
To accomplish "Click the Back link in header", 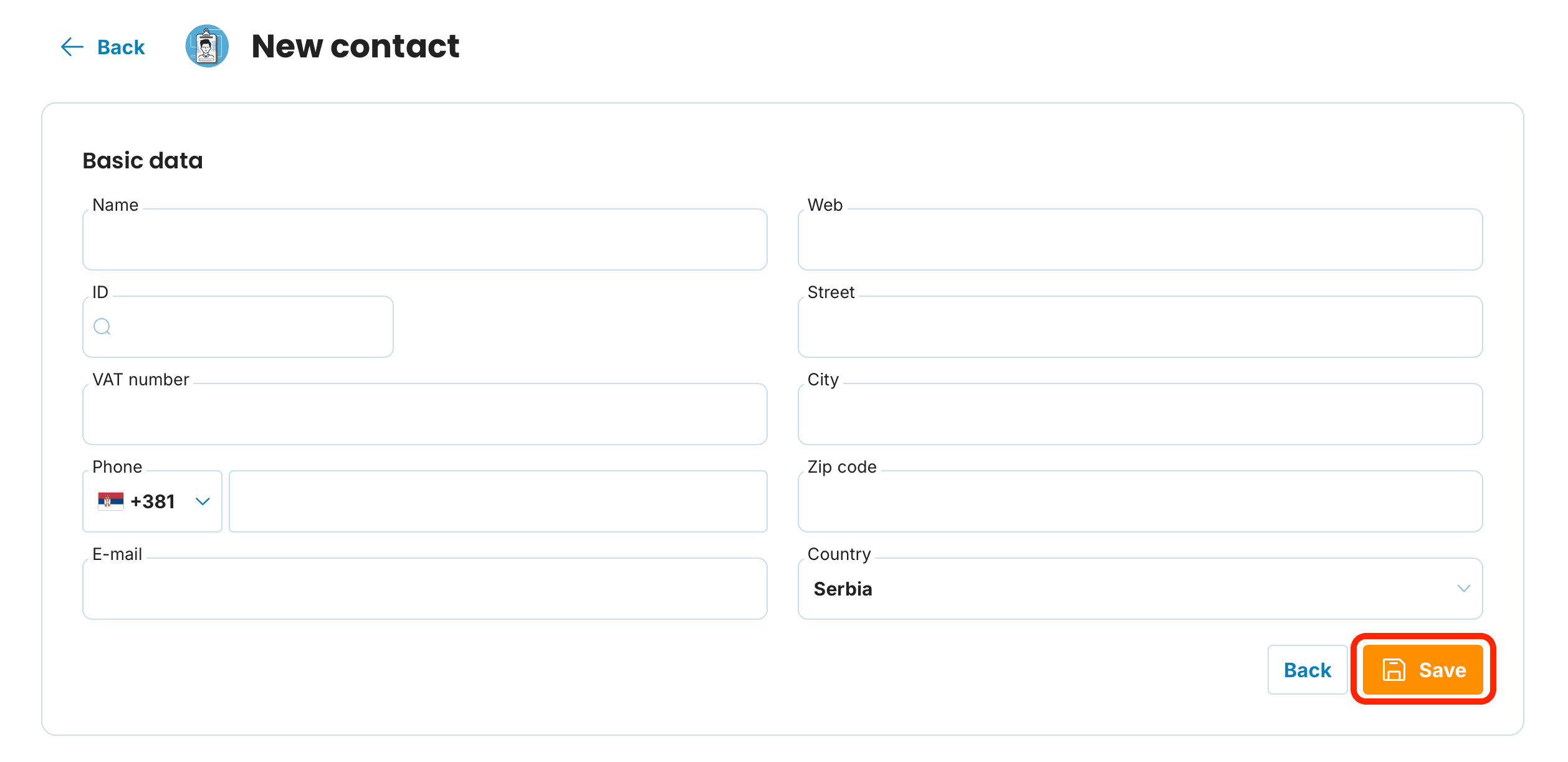I will click(x=121, y=47).
